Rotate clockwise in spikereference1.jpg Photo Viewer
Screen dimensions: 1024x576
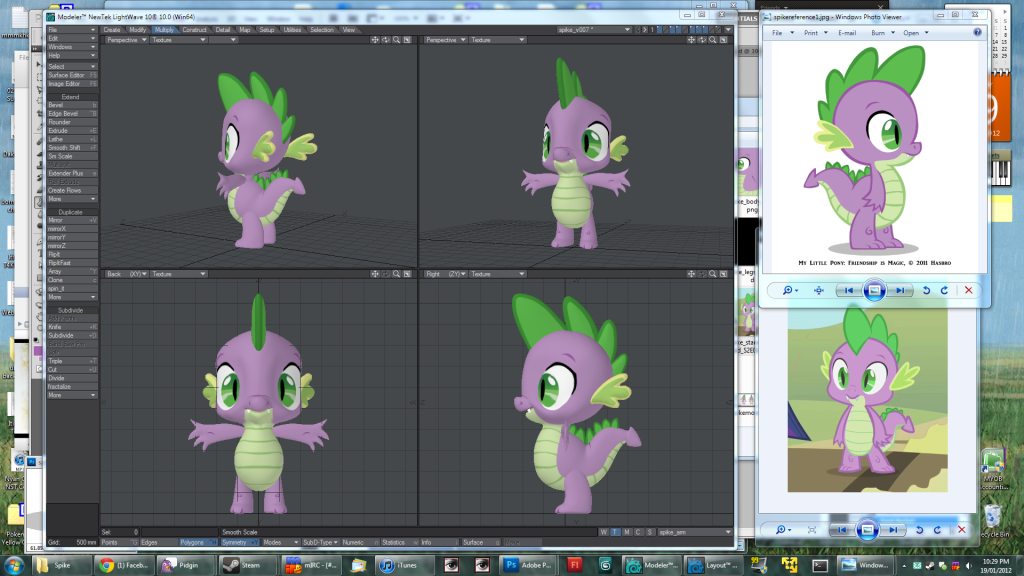pyautogui.click(x=944, y=291)
